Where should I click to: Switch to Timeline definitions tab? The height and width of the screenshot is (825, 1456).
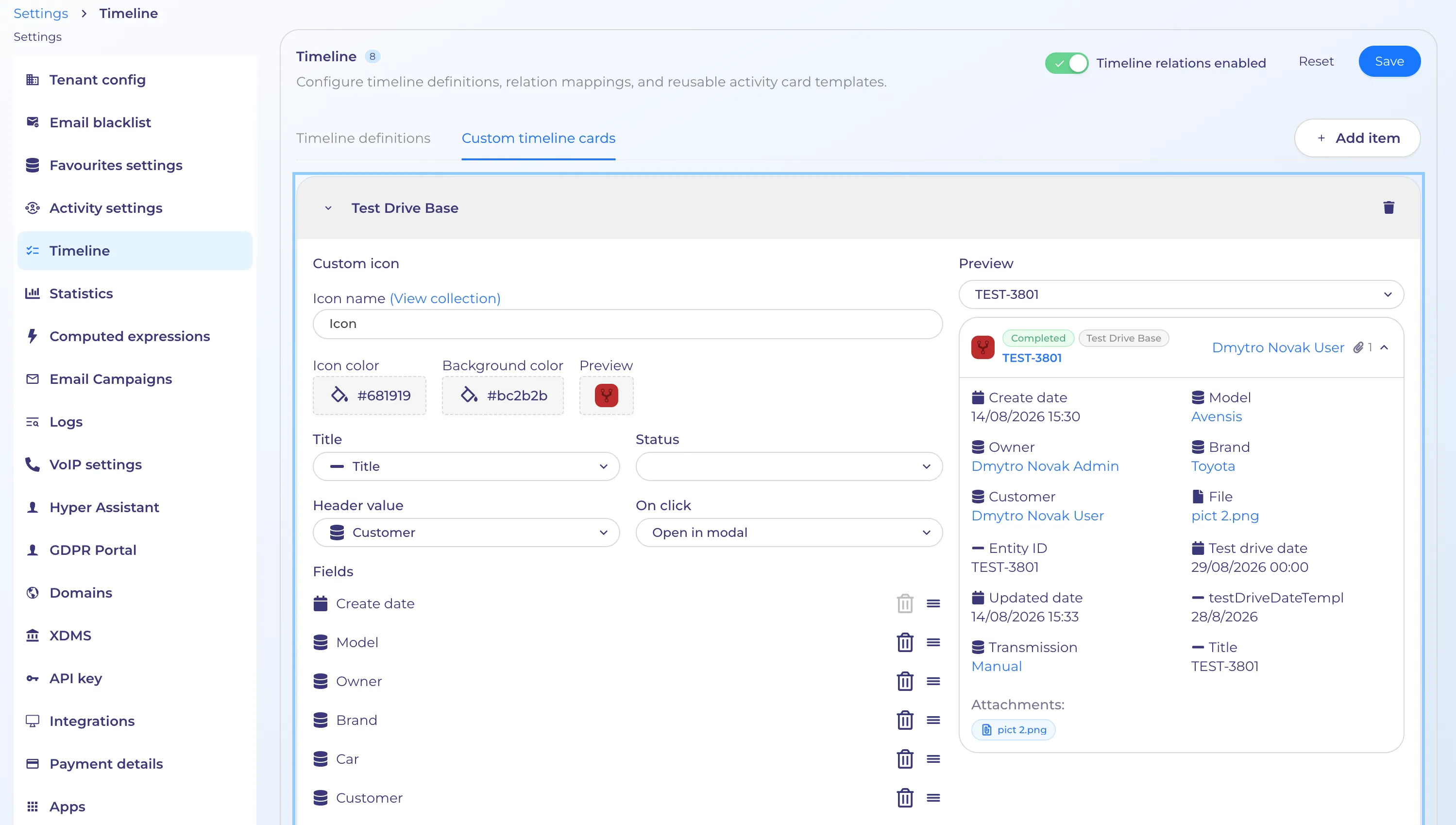click(363, 138)
